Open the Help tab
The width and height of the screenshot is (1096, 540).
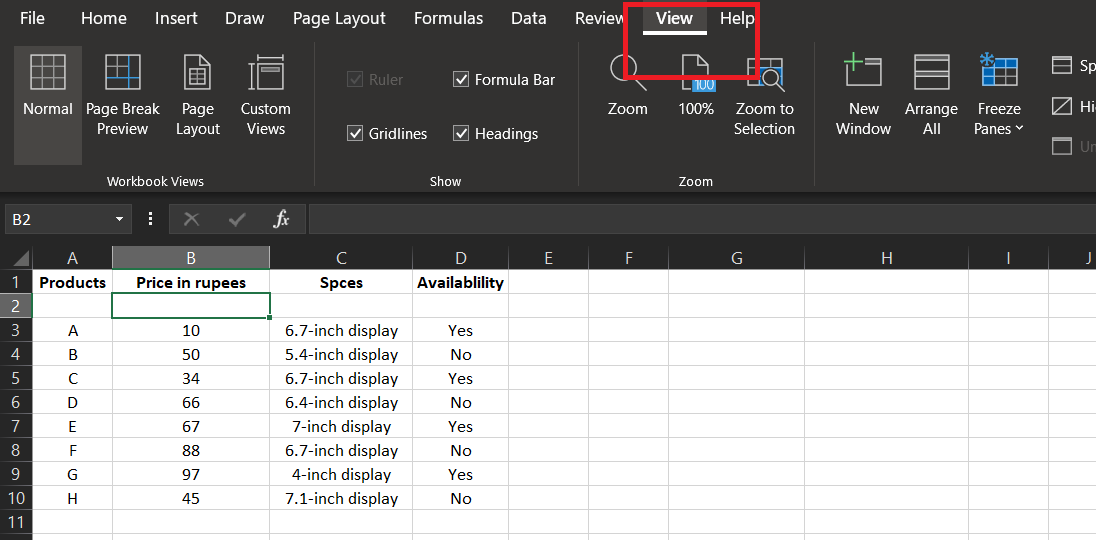coord(737,18)
